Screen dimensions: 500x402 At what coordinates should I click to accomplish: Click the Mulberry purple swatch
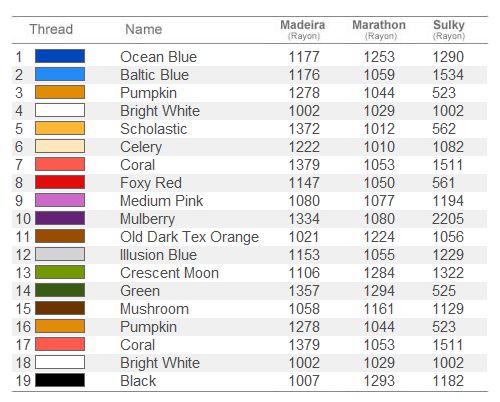pos(60,218)
